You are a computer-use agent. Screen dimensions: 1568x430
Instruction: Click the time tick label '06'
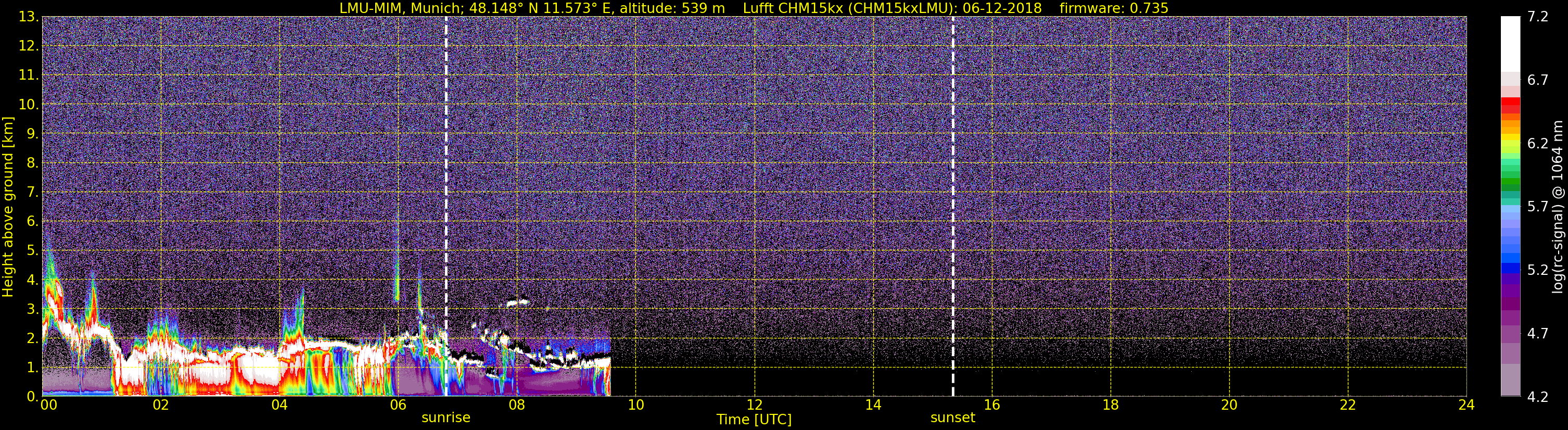pos(398,405)
